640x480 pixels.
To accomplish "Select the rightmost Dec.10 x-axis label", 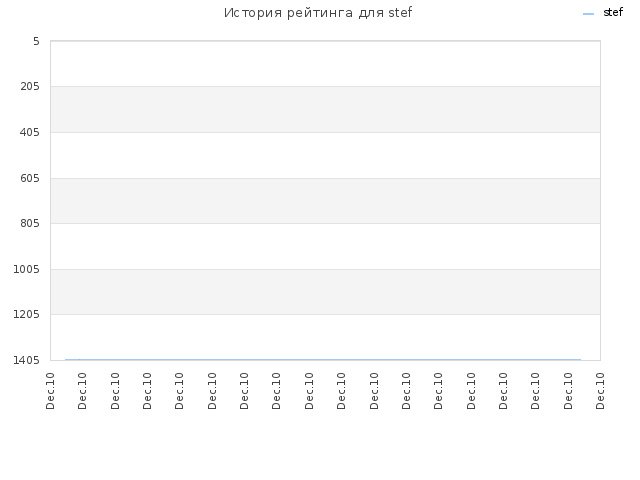I will [x=600, y=391].
